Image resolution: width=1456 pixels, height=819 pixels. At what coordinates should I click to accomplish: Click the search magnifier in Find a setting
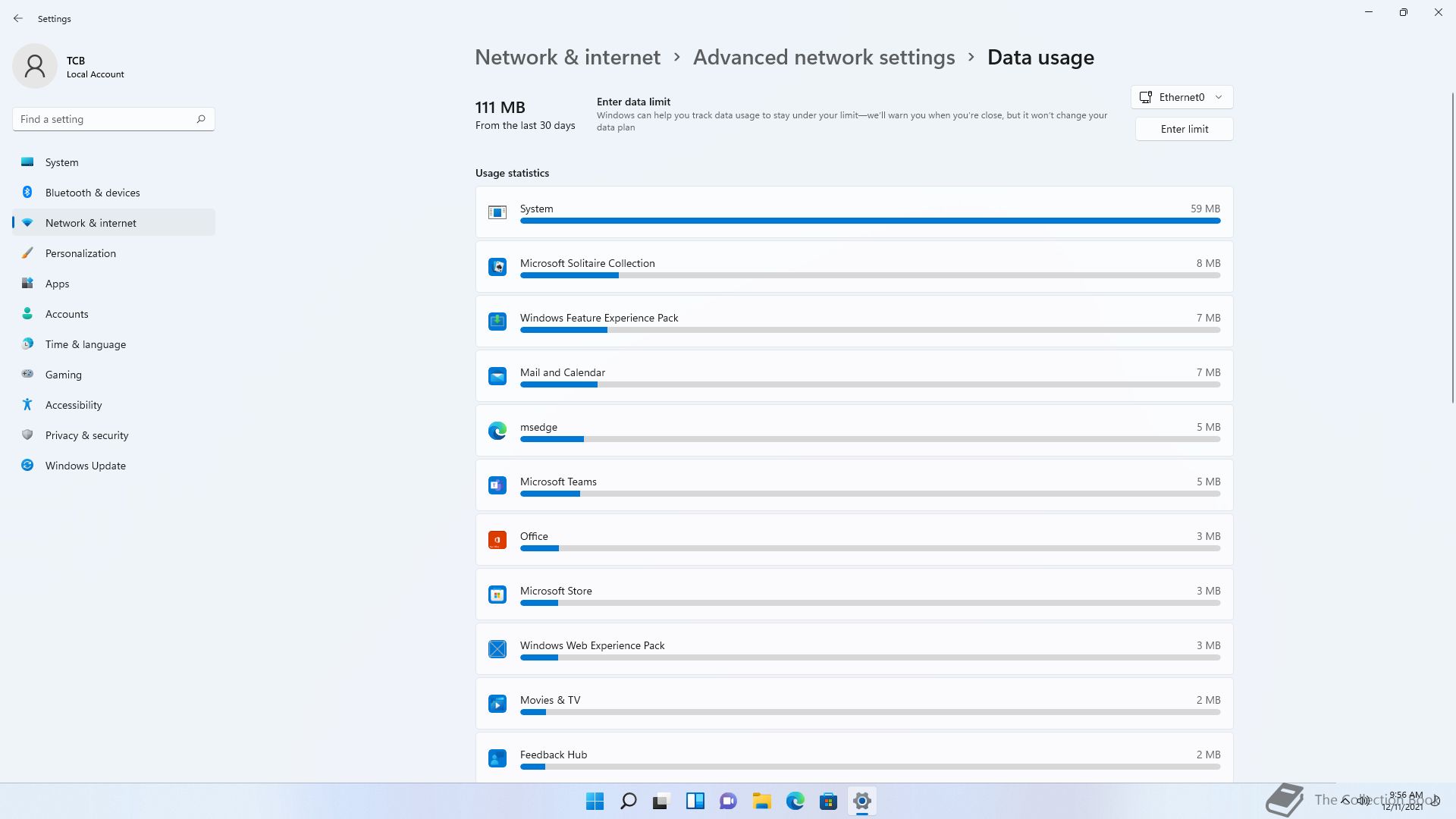[x=201, y=119]
